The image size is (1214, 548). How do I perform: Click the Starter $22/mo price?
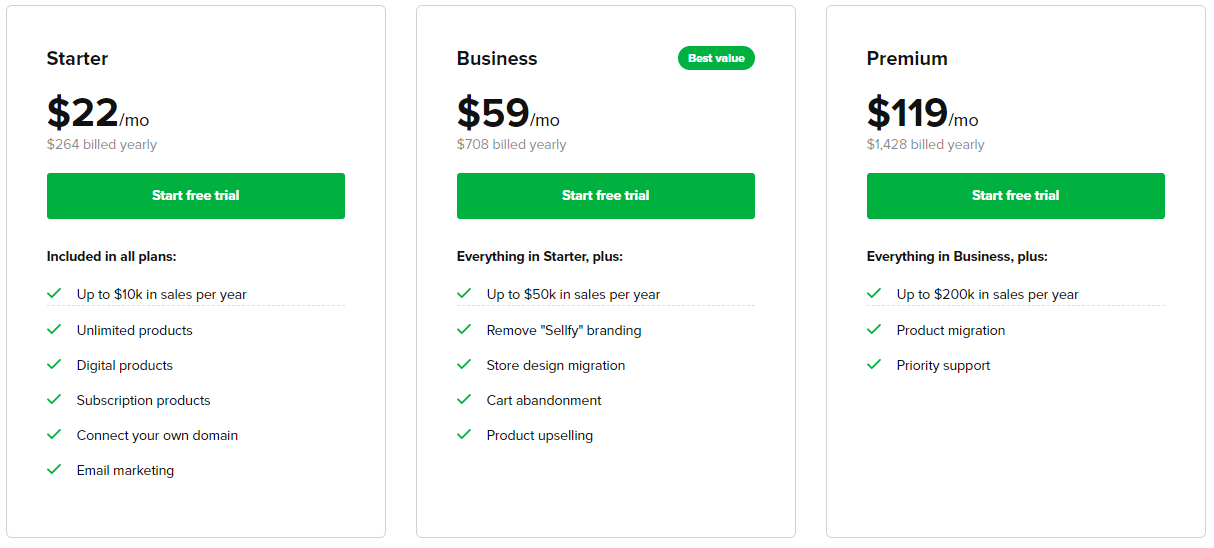click(x=98, y=113)
